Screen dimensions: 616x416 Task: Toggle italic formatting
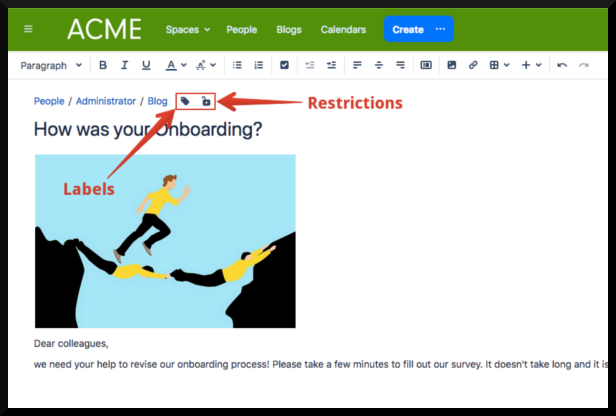(x=124, y=65)
